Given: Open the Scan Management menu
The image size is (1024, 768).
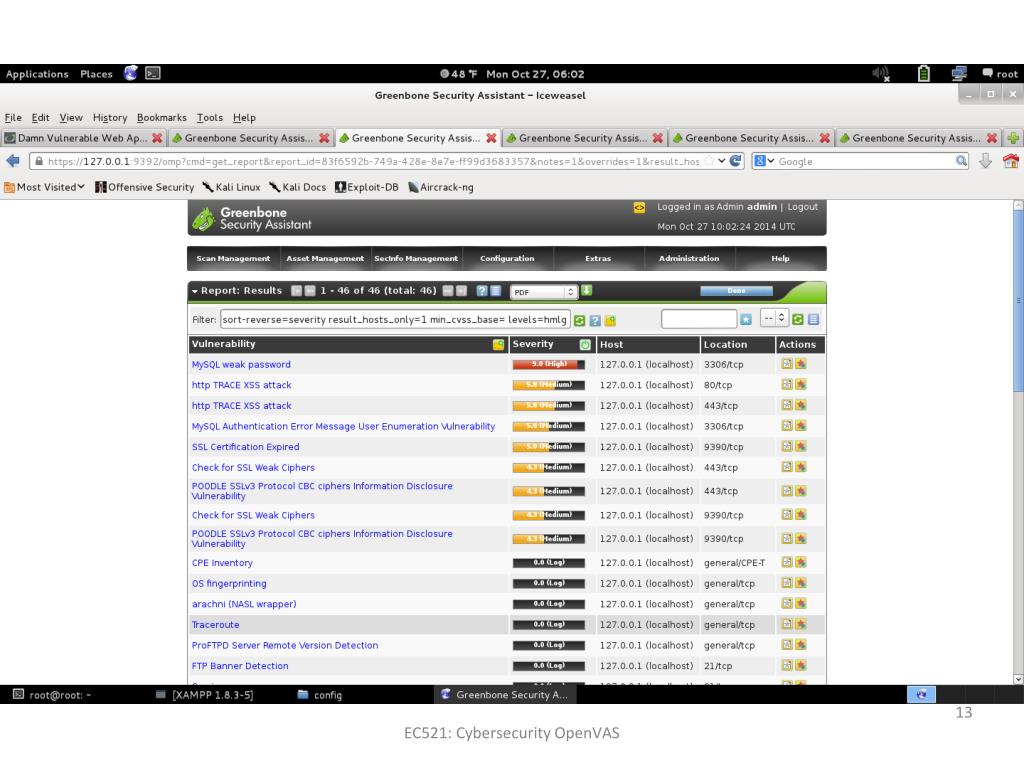Looking at the screenshot, I should [x=233, y=259].
